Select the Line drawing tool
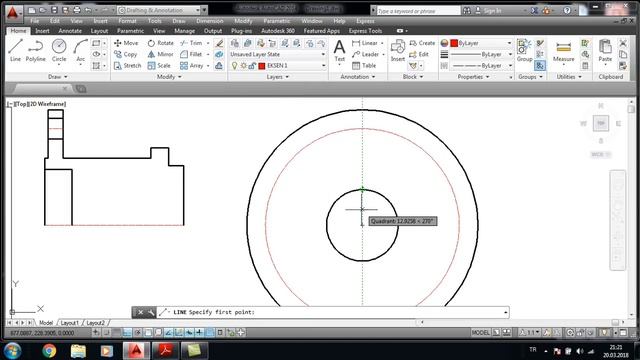The width and height of the screenshot is (640, 360). 15,51
